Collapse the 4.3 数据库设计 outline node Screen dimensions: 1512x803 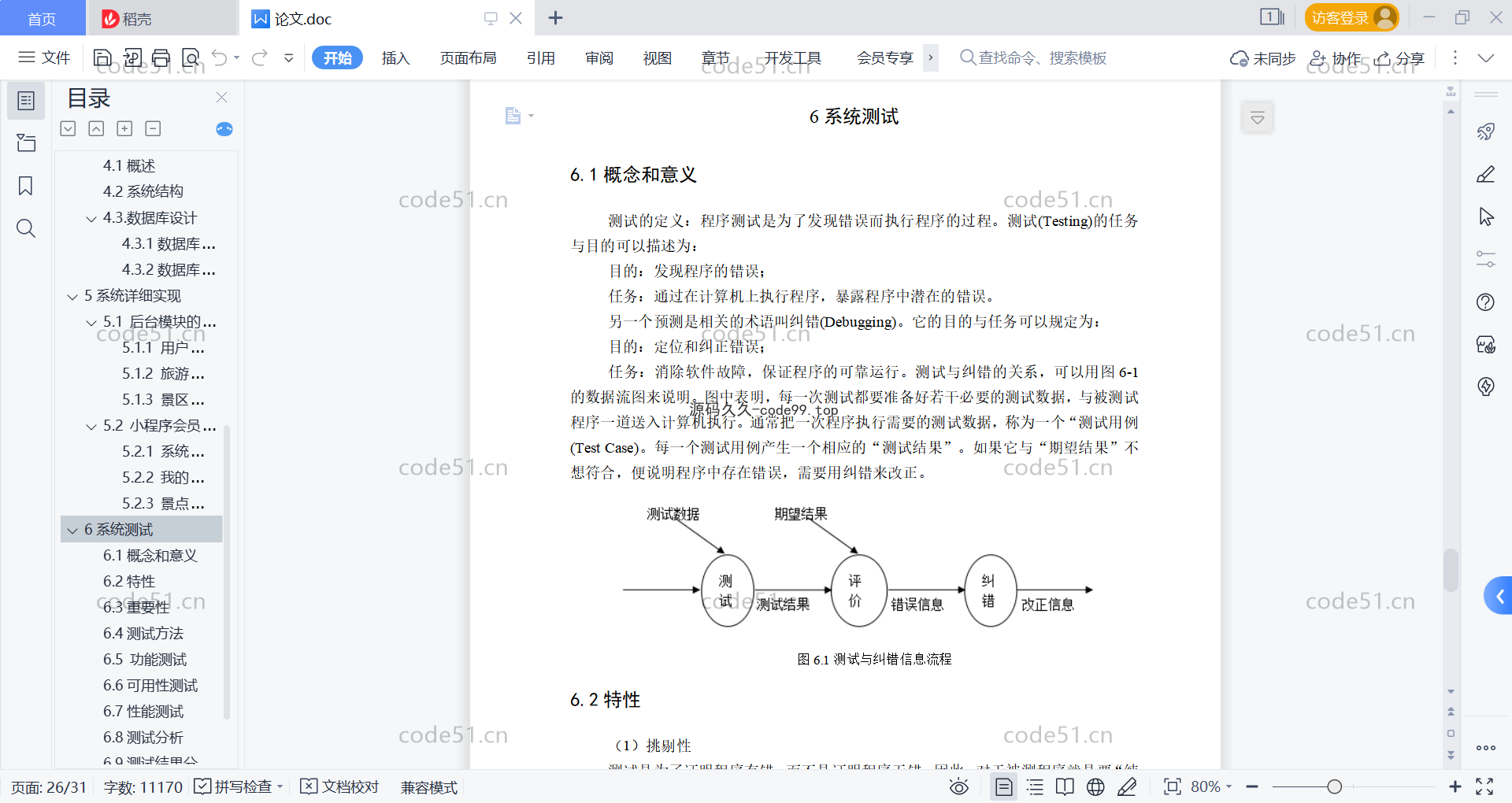tap(91, 219)
